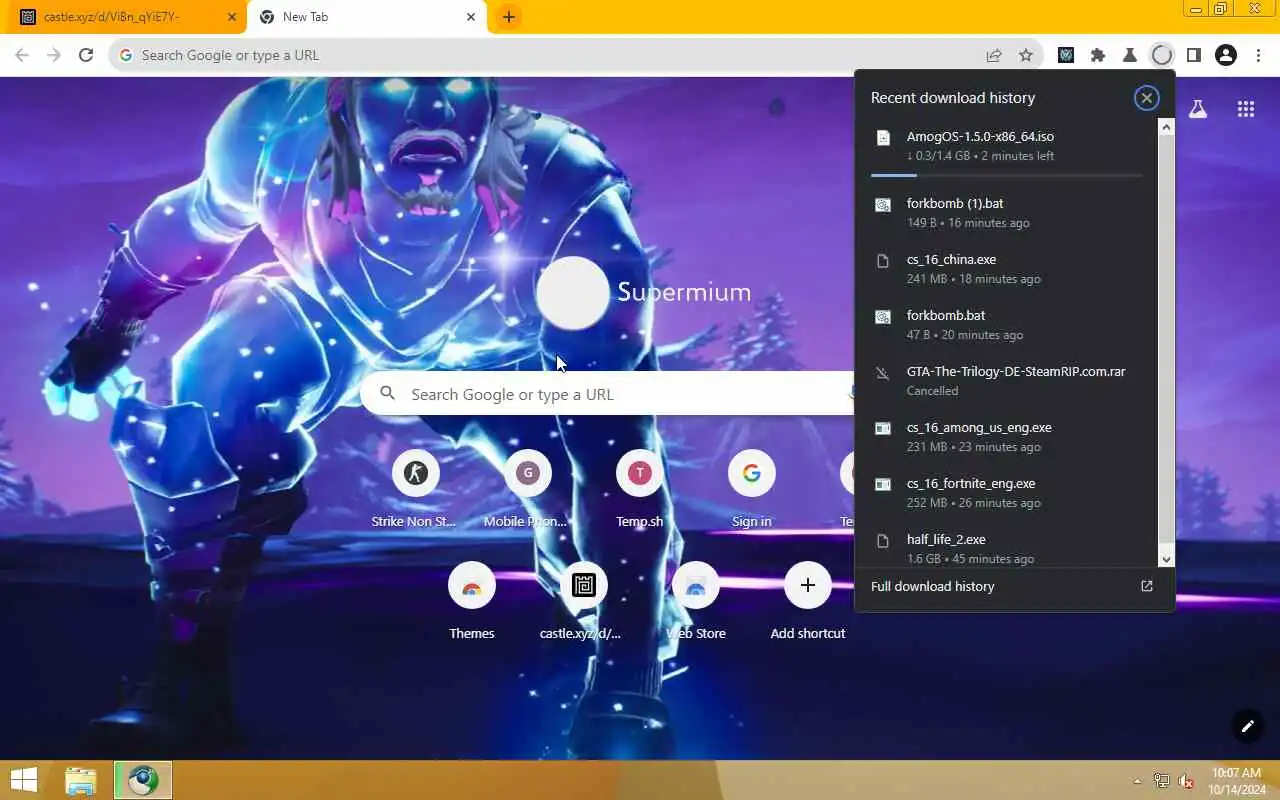Open the Themes shortcut
Viewport: 1280px width, 800px height.
(472, 601)
